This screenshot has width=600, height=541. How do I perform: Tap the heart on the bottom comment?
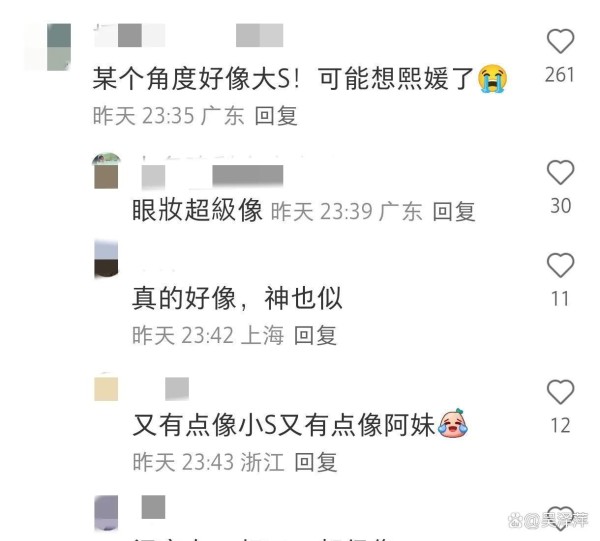[x=560, y=518]
